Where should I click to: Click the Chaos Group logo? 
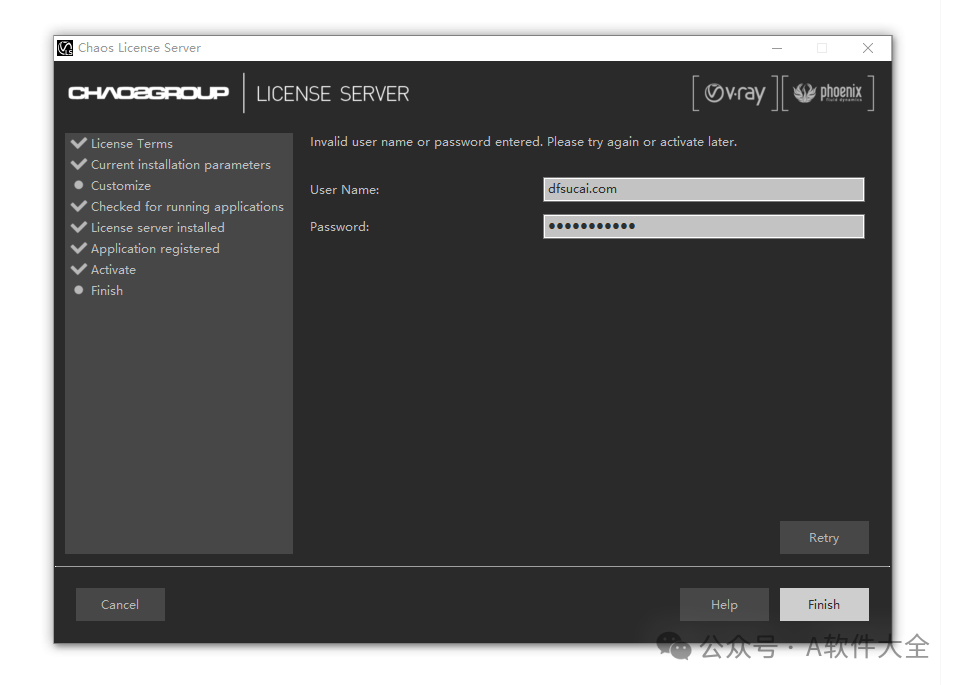[x=148, y=92]
